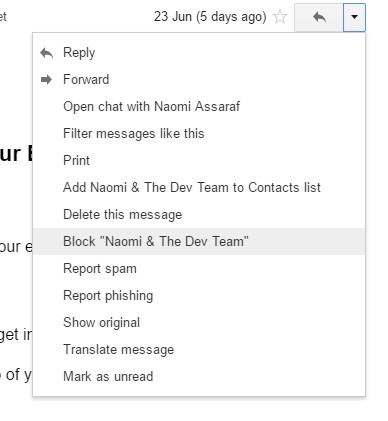This screenshot has width=388, height=421.
Task: Click the forward arrow icon beside the Forward entry
Action: [x=46, y=79]
